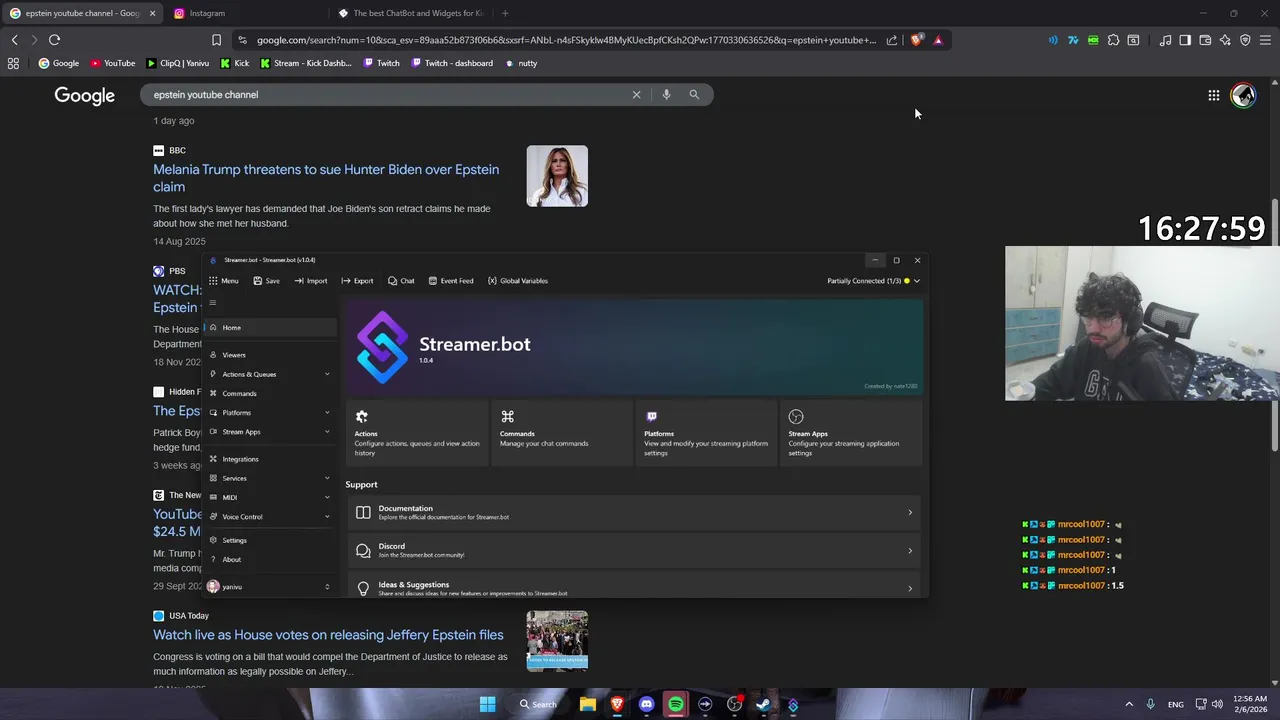The image size is (1280, 720).
Task: Open Settings in Streamer.bot sidebar
Action: click(x=270, y=540)
